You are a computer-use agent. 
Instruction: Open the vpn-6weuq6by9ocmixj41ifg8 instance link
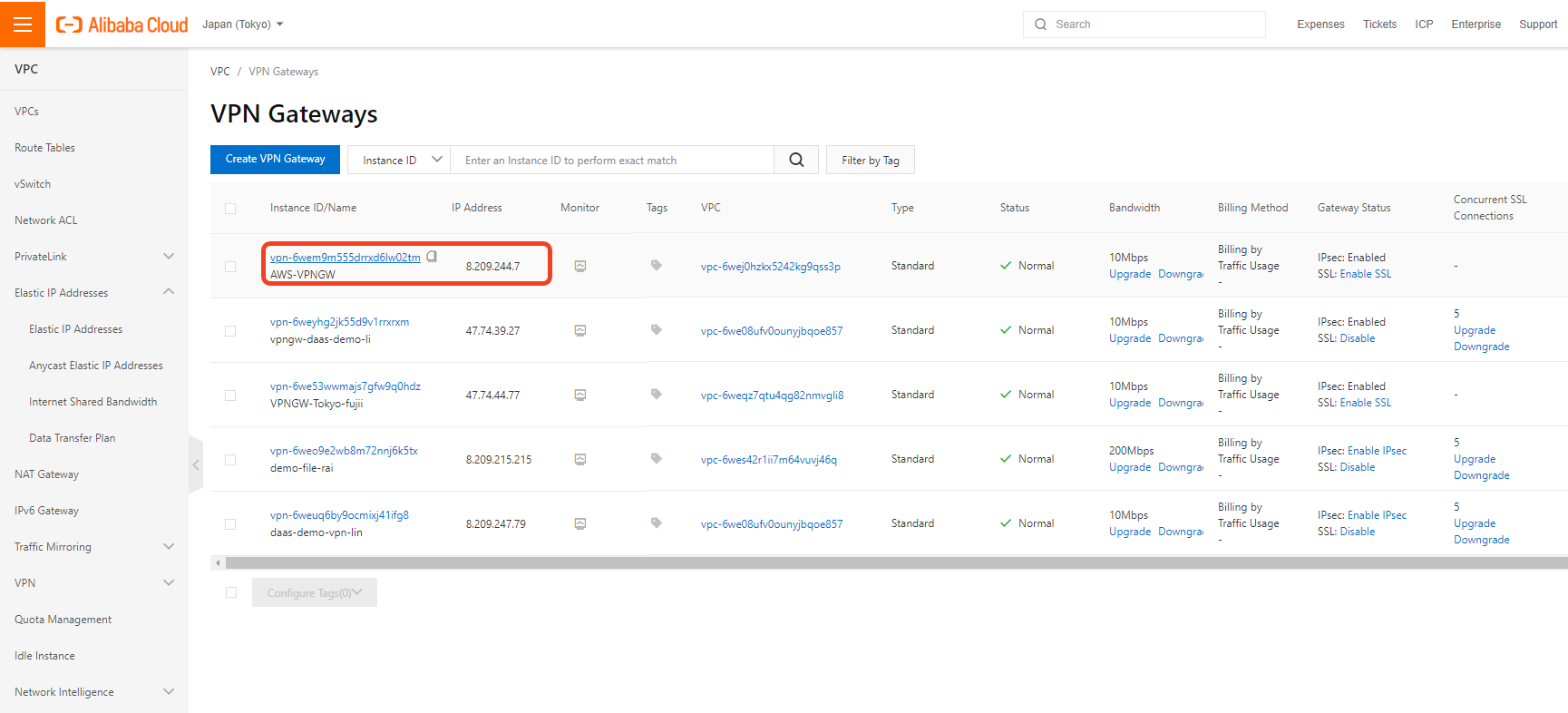[339, 515]
